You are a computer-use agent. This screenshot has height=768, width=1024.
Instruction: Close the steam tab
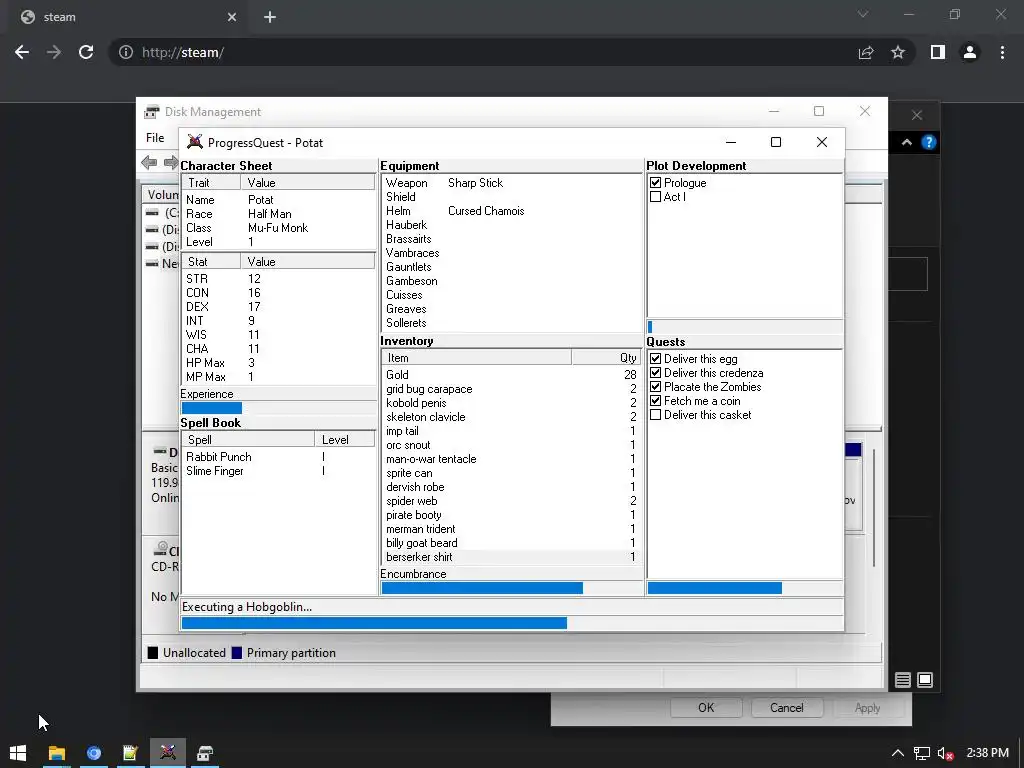pyautogui.click(x=232, y=17)
